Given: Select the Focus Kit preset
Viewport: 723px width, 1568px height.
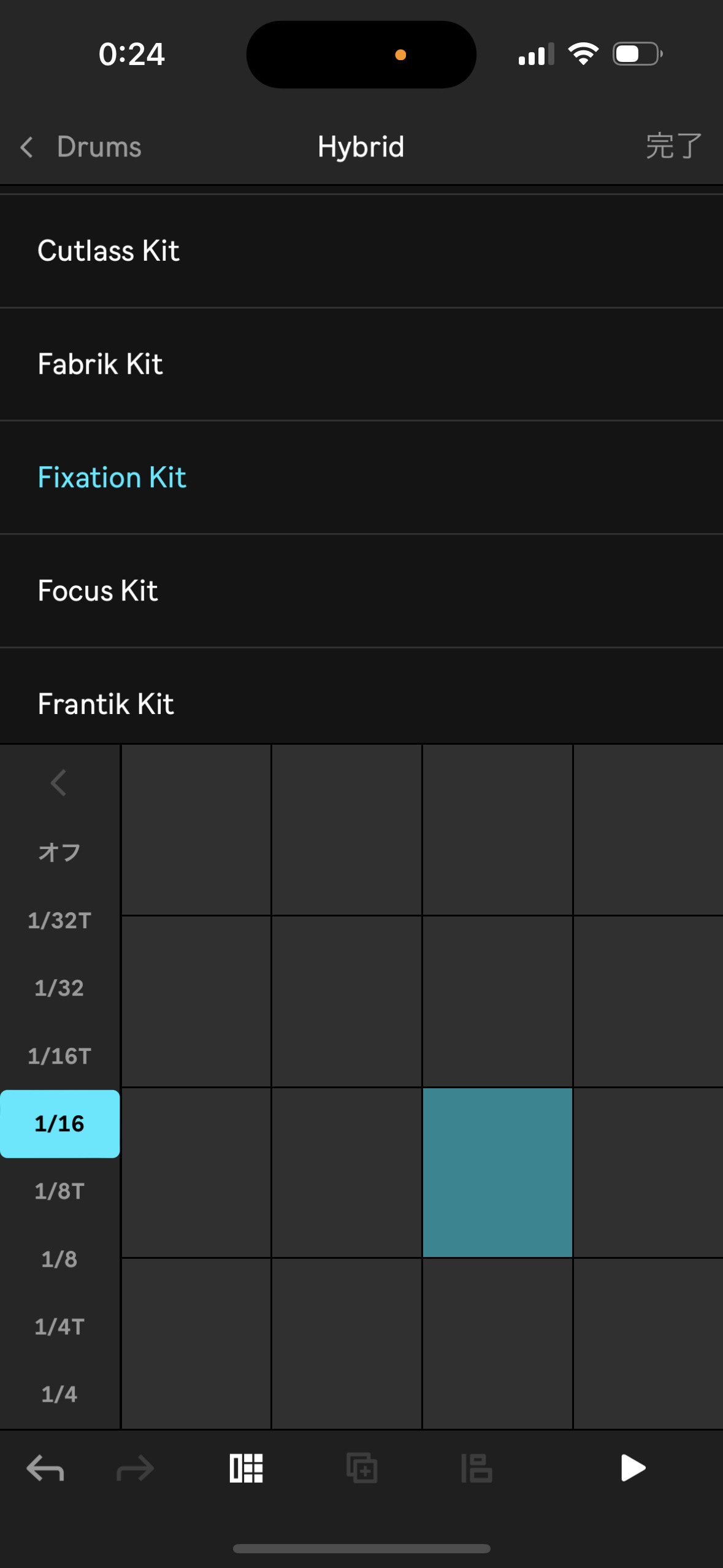Looking at the screenshot, I should [362, 591].
